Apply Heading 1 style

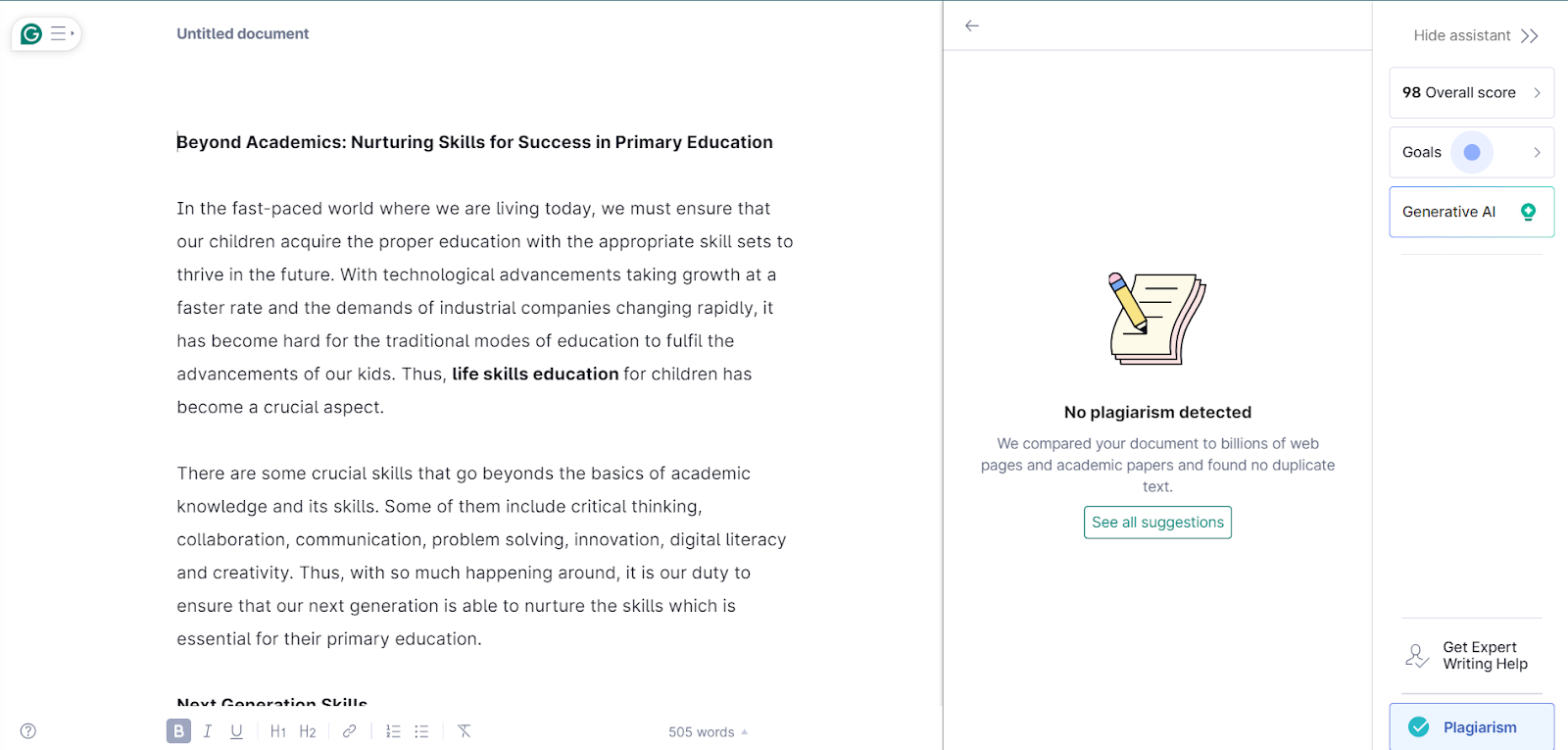coord(278,730)
